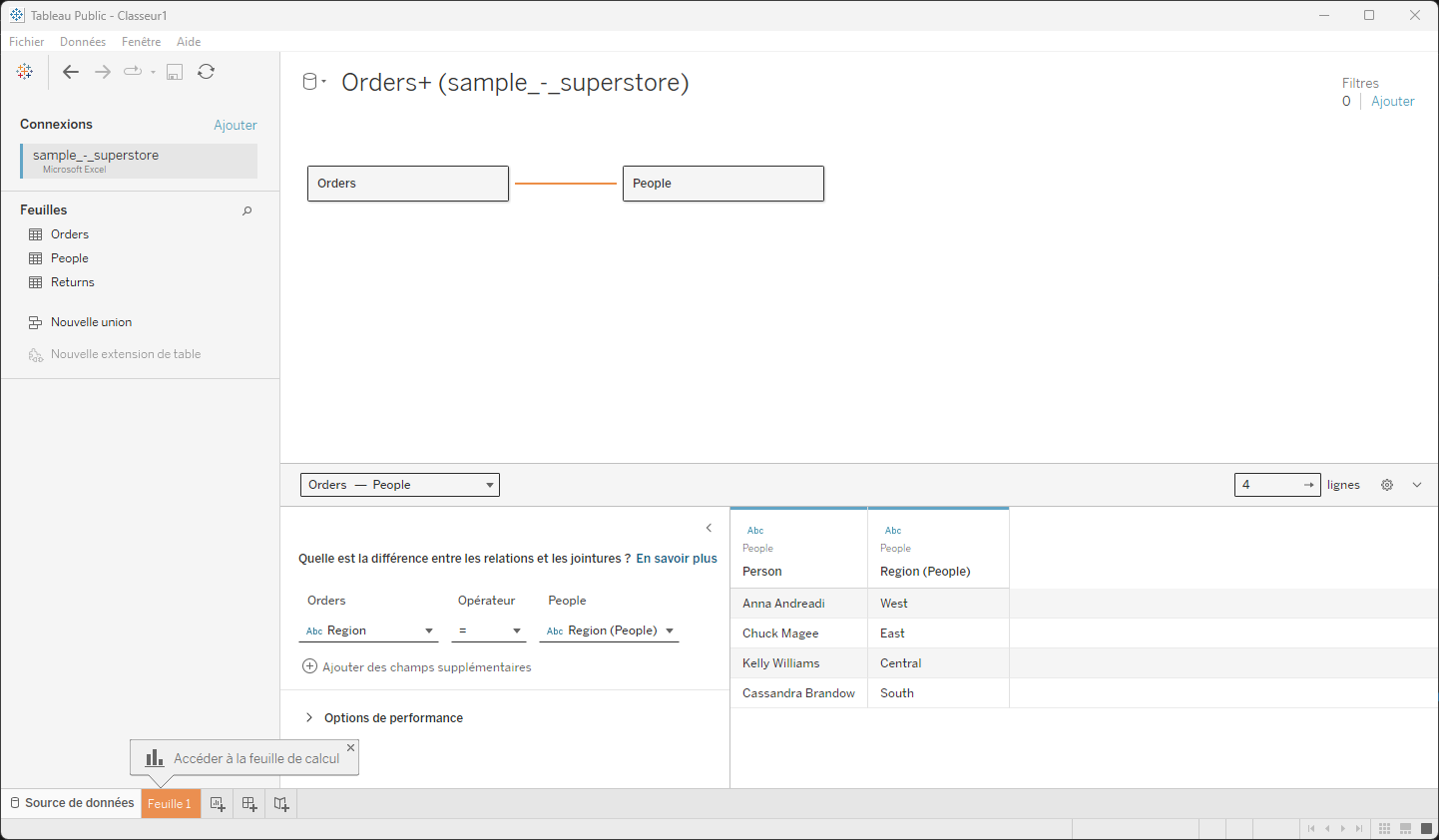The image size is (1439, 840).
Task: Go back with the undo arrow
Action: pyautogui.click(x=71, y=72)
